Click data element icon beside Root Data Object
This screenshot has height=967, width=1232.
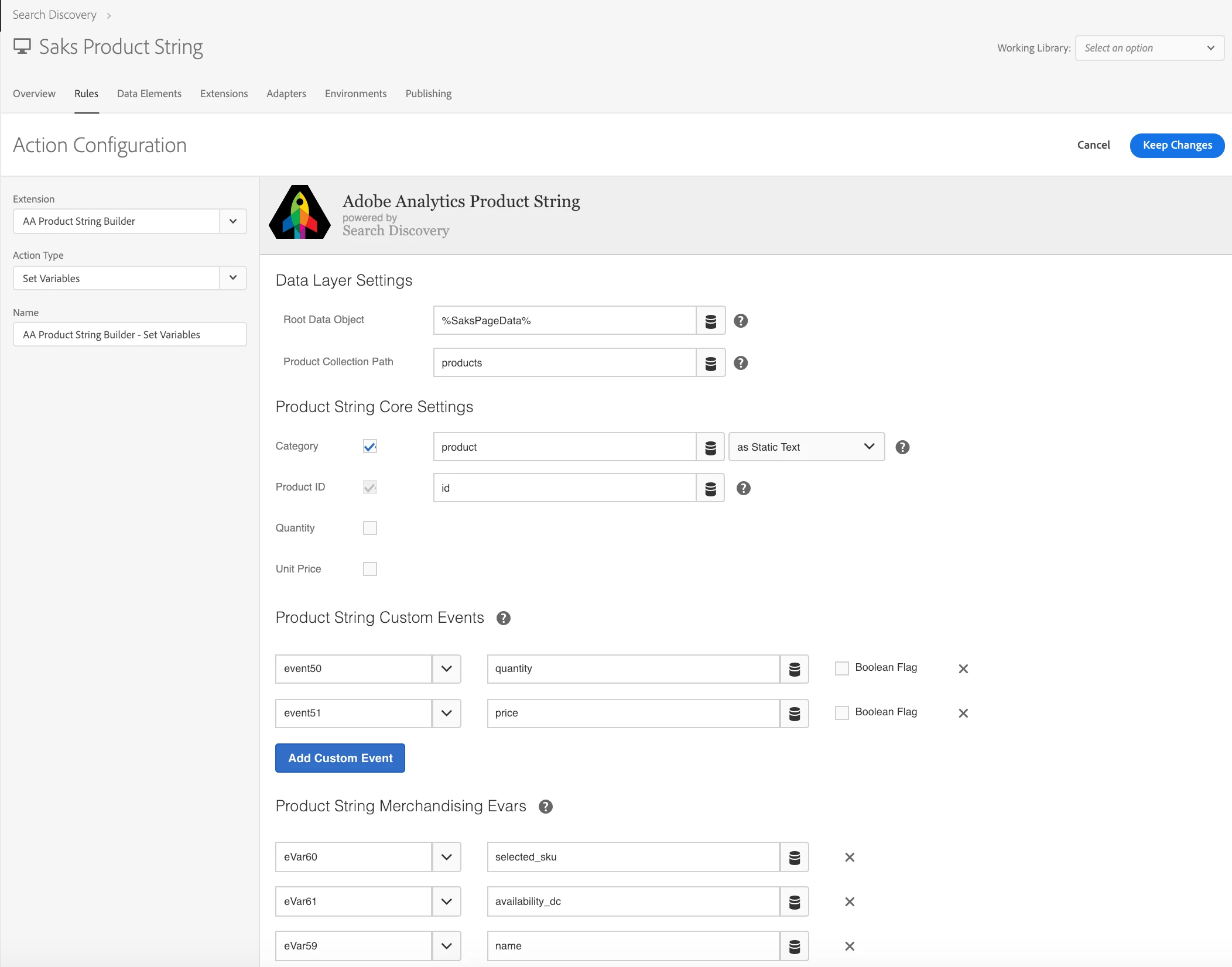(x=710, y=321)
